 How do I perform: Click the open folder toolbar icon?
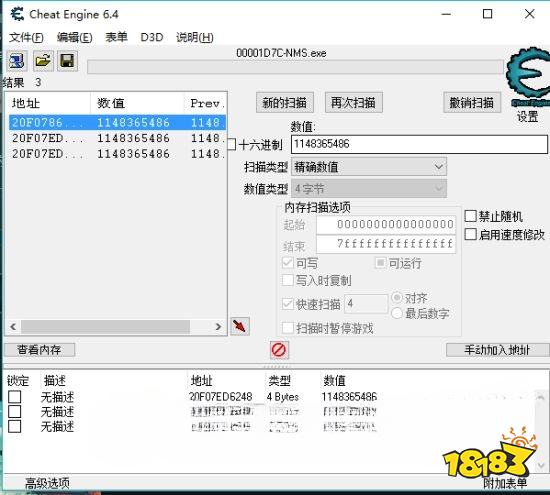pos(43,61)
